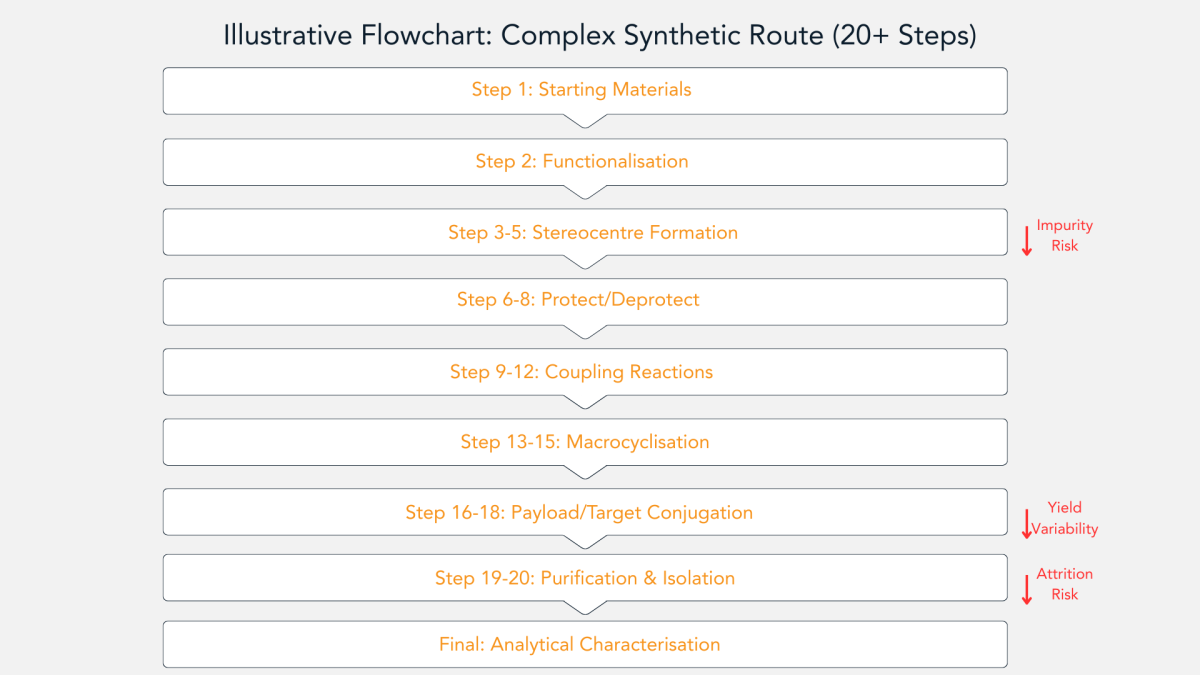Select the Step 16-18: Payload/Target Conjugation box
This screenshot has height=675, width=1200.
(585, 512)
